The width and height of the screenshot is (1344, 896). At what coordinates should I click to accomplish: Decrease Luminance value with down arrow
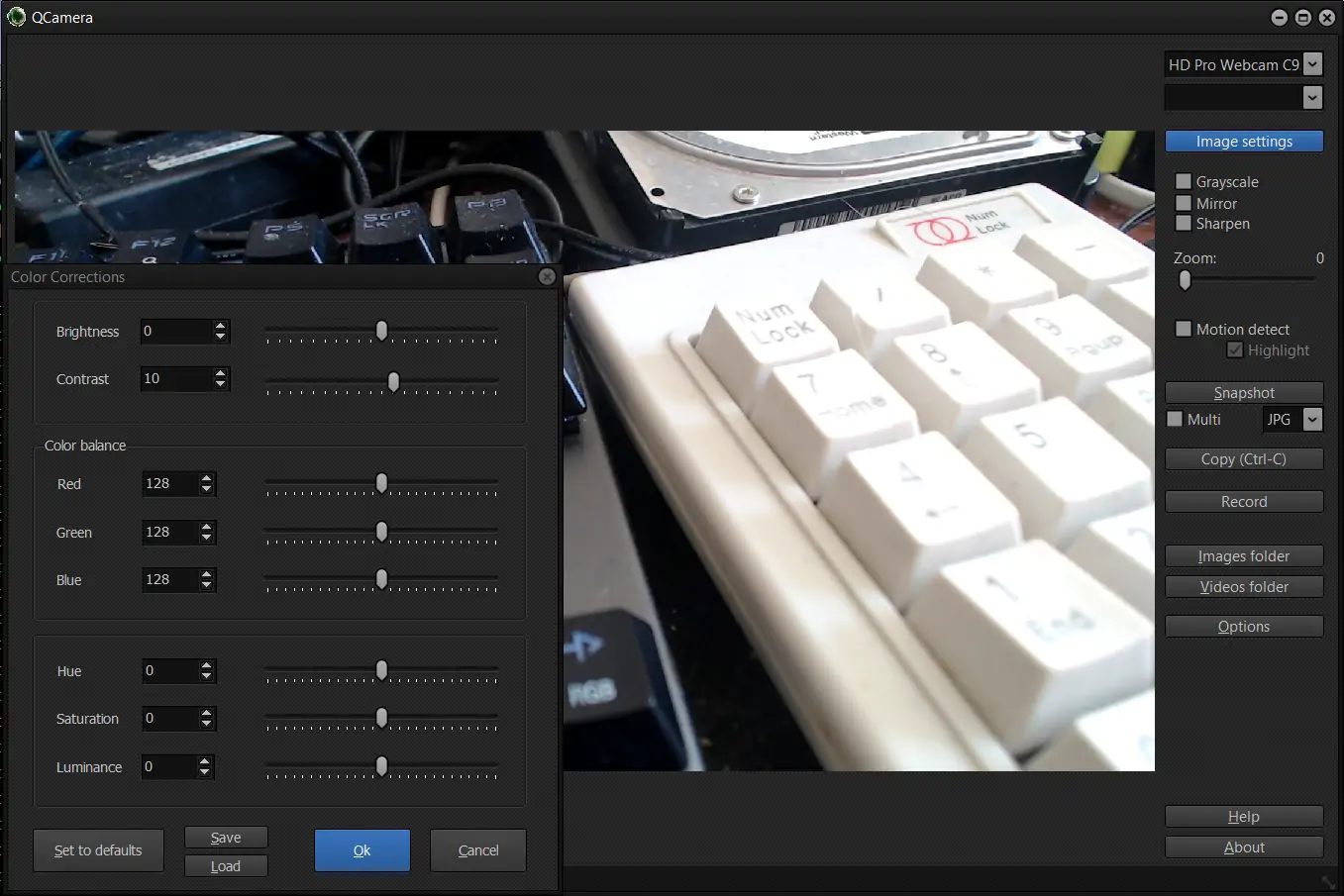[205, 772]
